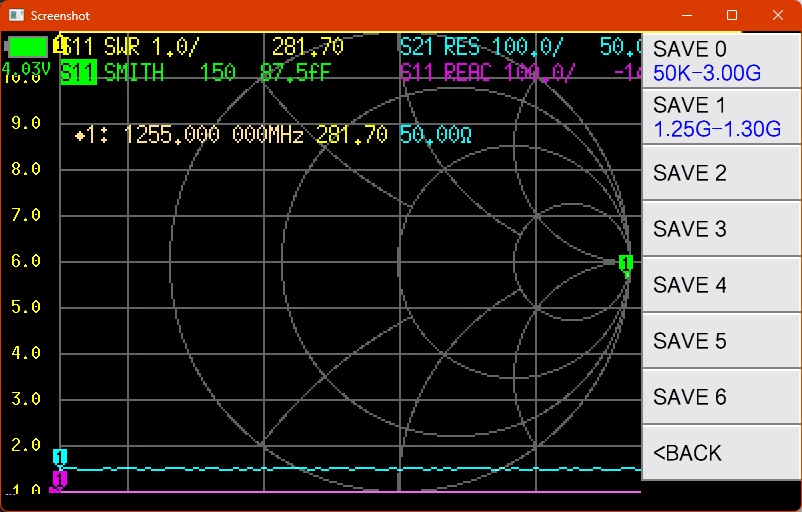
Task: Click the app icon in the title bar
Action: [15, 16]
